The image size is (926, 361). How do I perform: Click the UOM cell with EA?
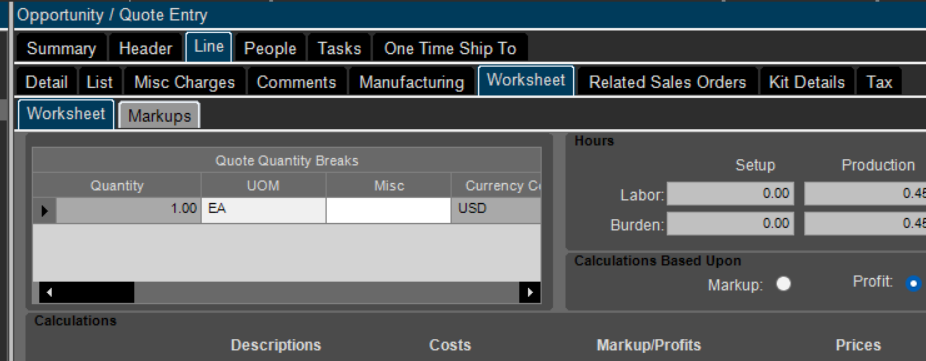[263, 210]
